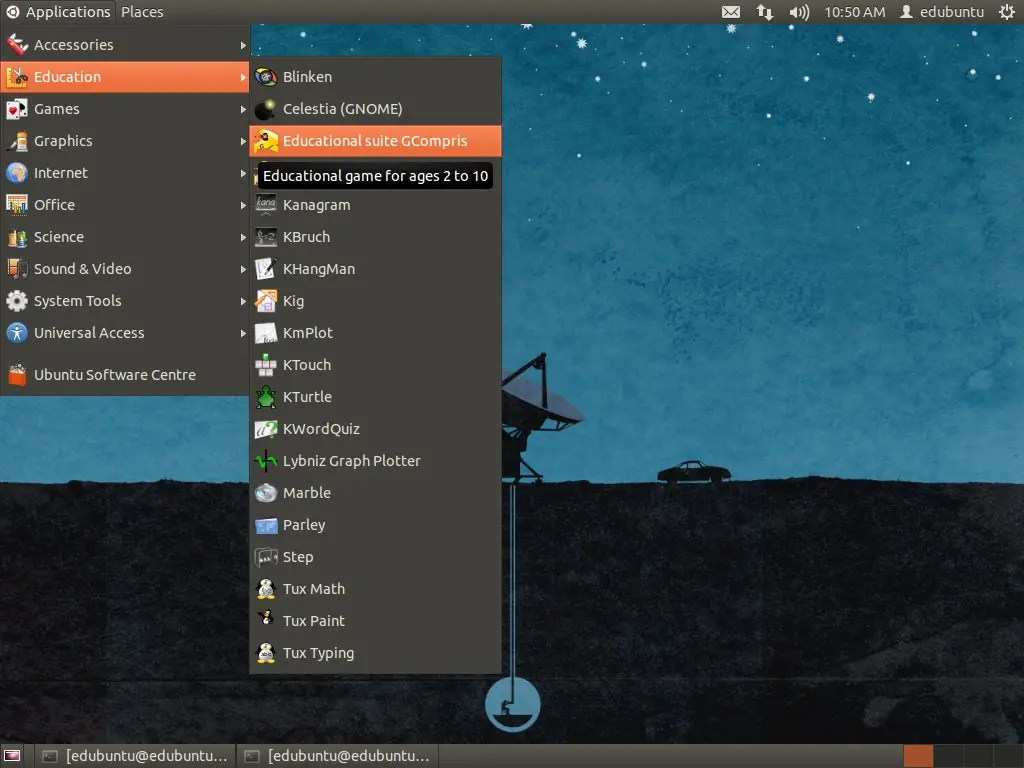Click the Blinken app icon
This screenshot has height=768, width=1024.
click(x=266, y=77)
